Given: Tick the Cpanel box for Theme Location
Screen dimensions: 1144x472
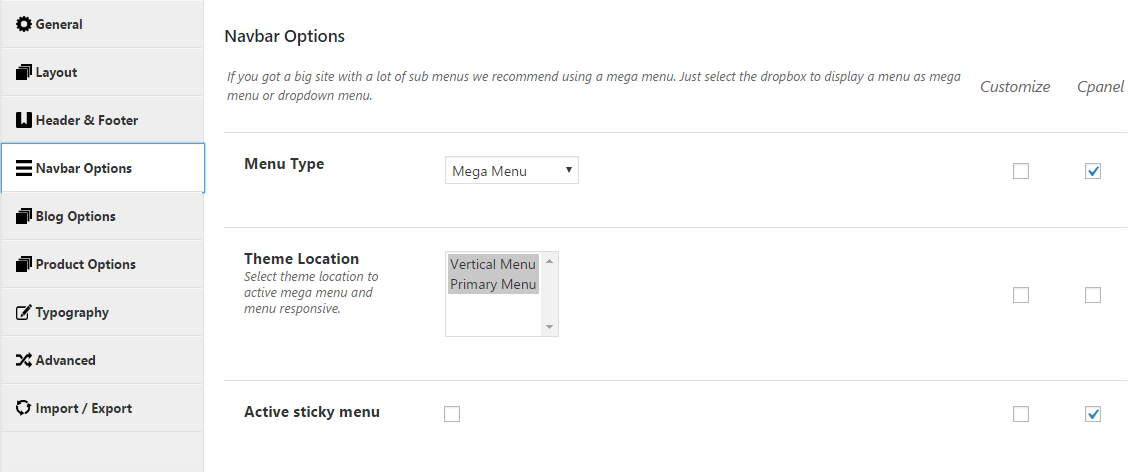Looking at the screenshot, I should [x=1092, y=295].
